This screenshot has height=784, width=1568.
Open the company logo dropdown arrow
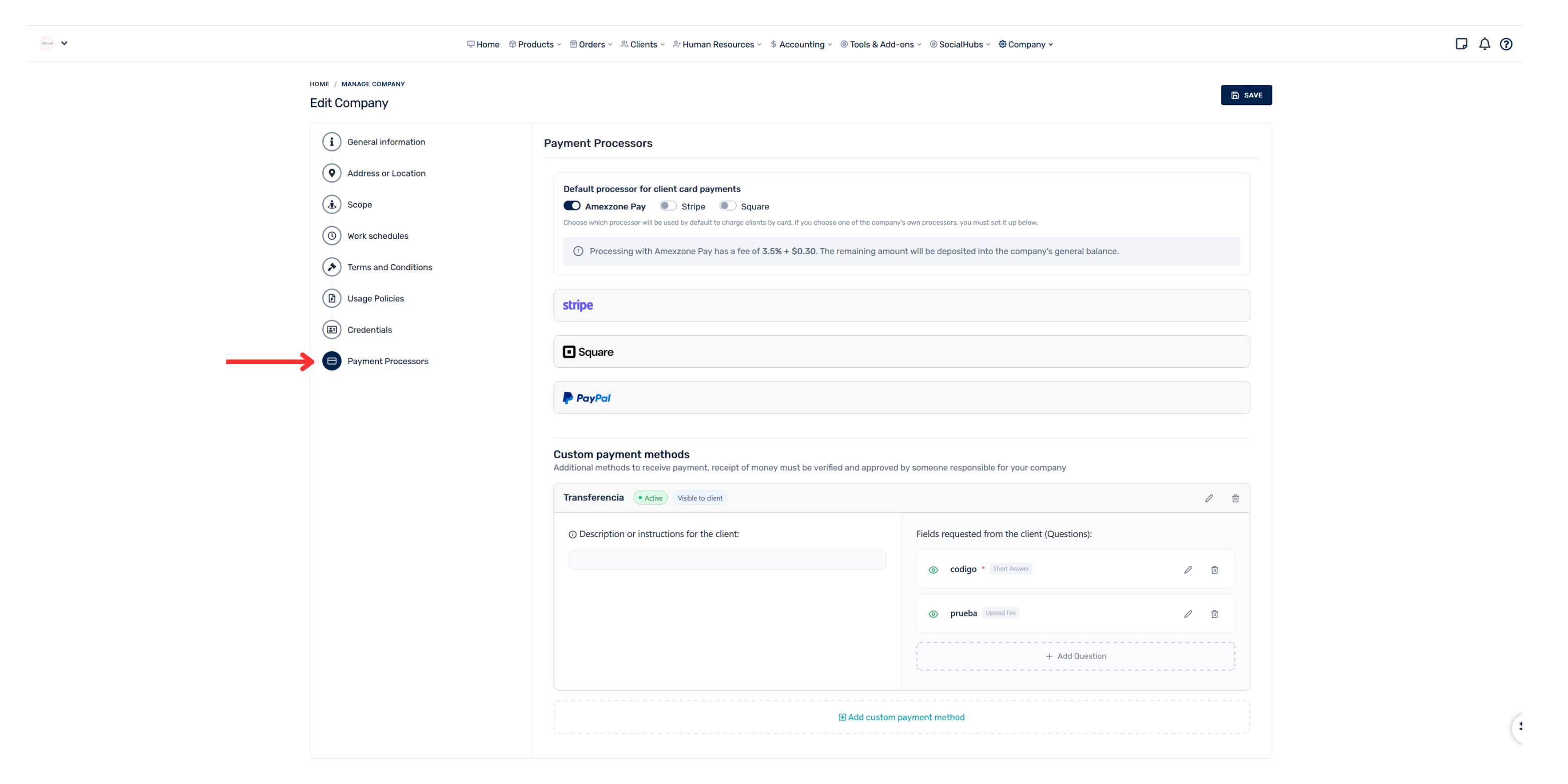(64, 43)
